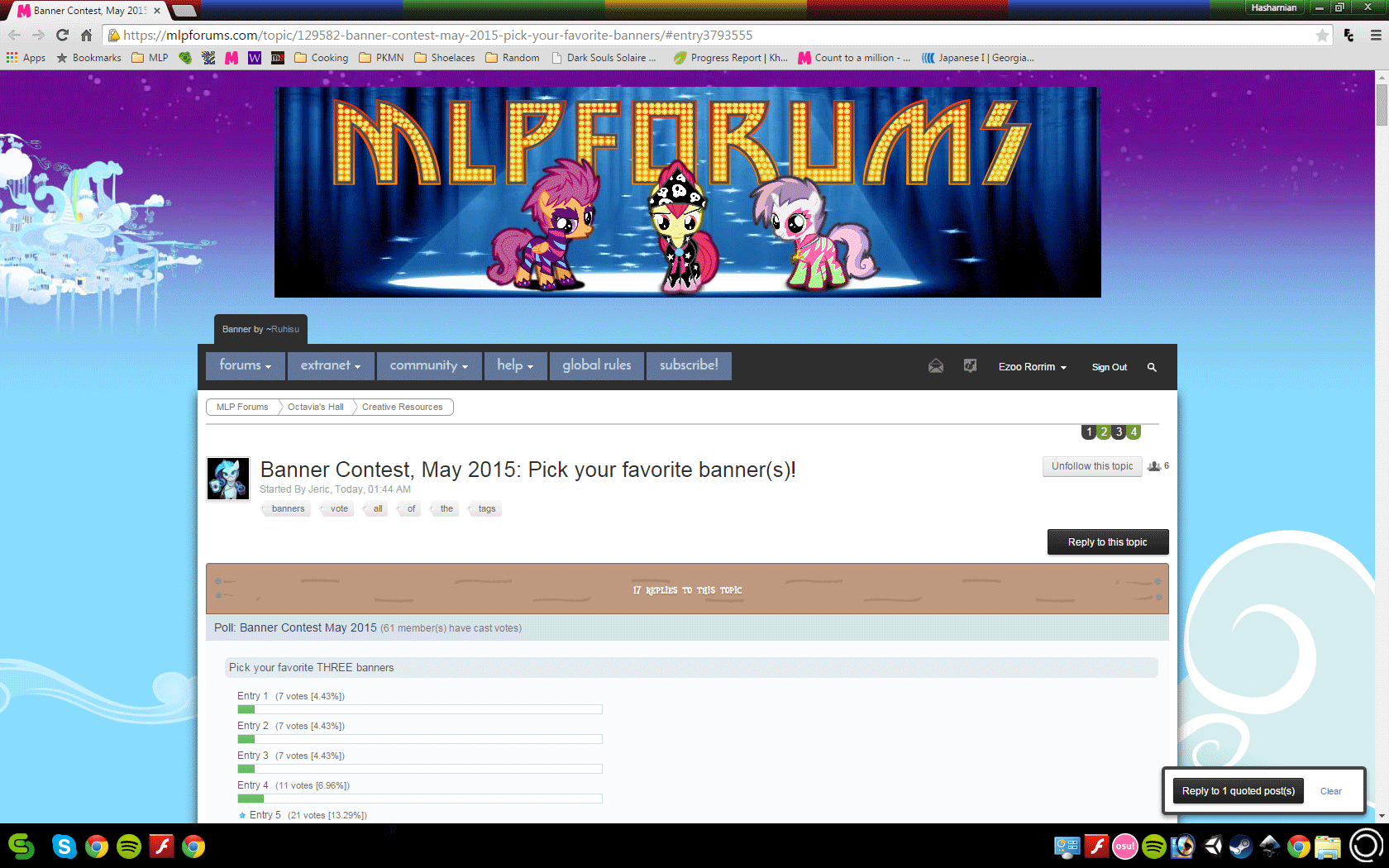Reload the current page
Viewport: 1389px width, 868px height.
tap(62, 35)
